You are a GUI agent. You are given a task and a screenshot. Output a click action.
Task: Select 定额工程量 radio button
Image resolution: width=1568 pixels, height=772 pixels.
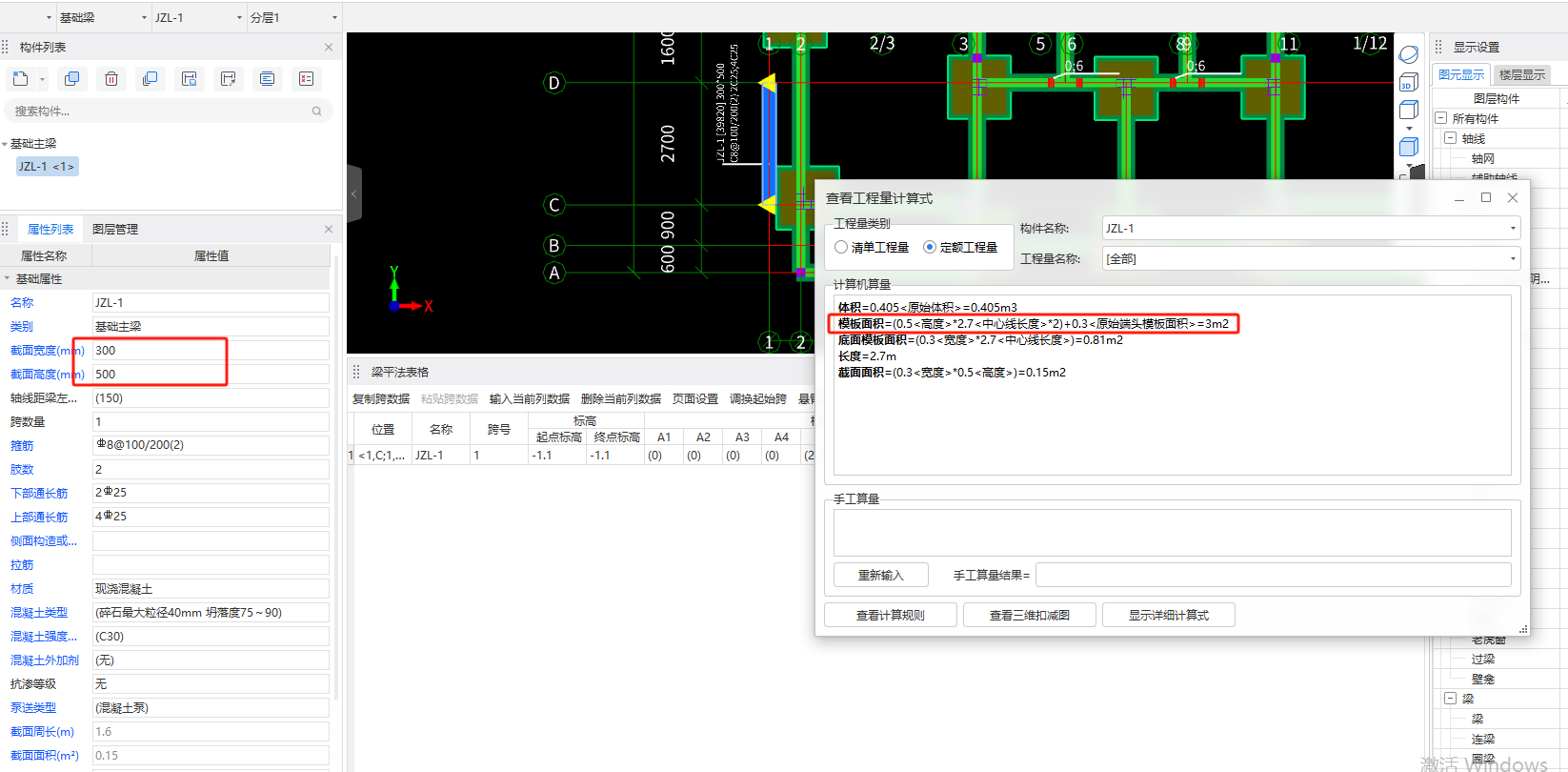(930, 247)
